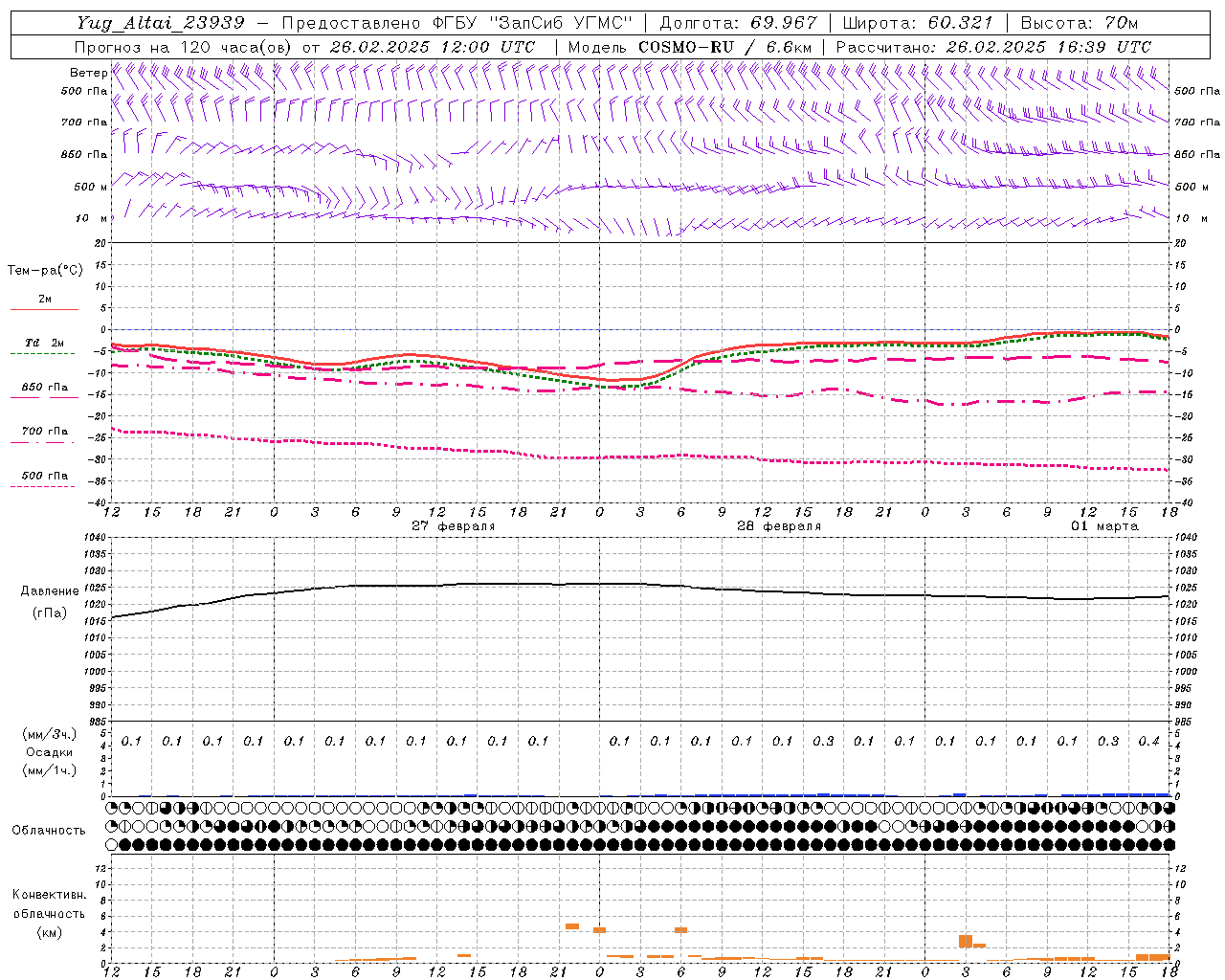Click the Тем-ра(°C) panel label

45,271
